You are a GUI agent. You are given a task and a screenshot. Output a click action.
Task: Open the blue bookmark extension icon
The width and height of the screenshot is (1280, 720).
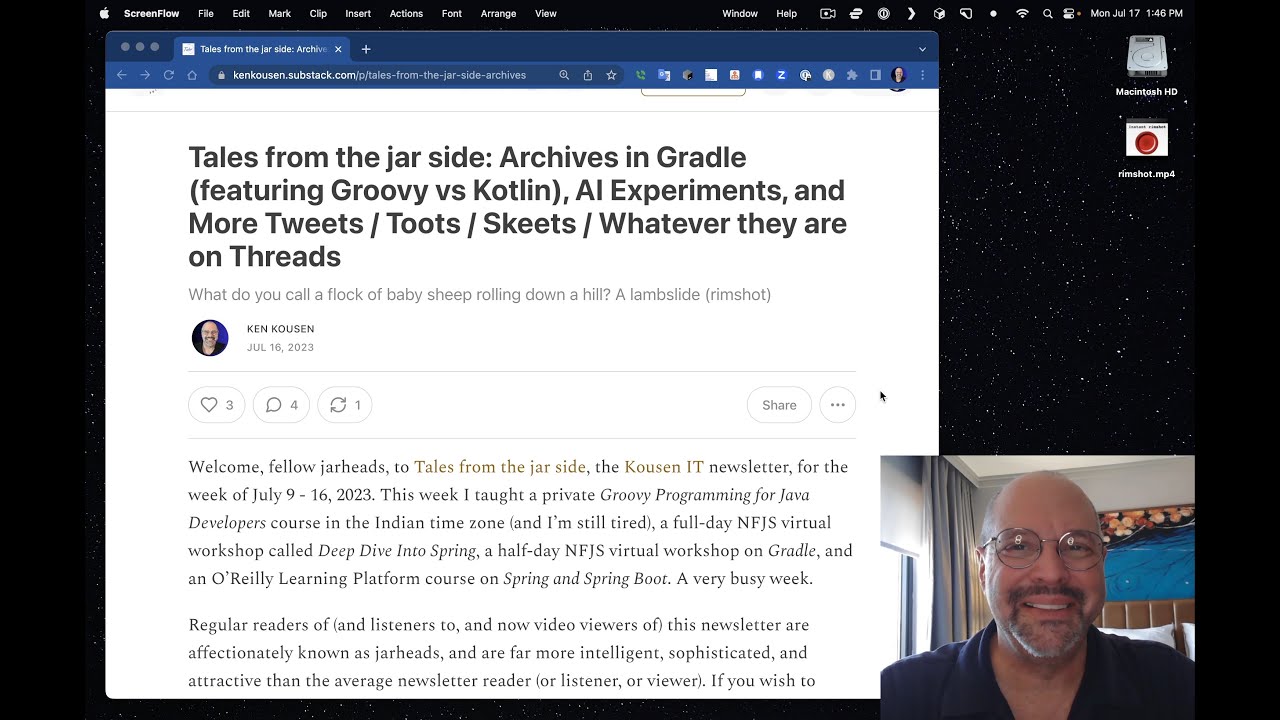[758, 75]
